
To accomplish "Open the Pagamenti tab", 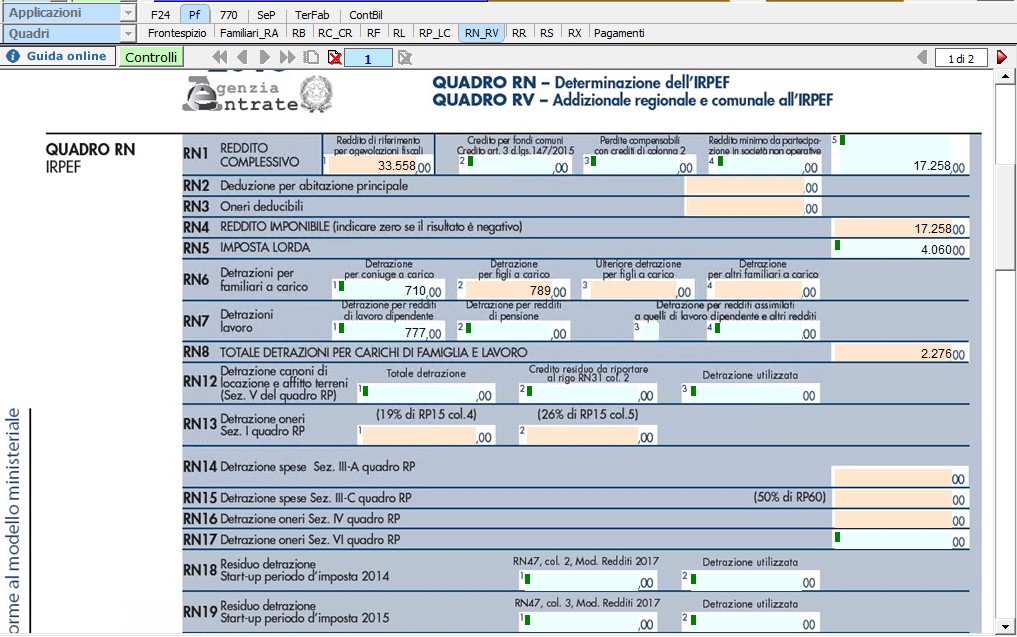I will (x=619, y=33).
